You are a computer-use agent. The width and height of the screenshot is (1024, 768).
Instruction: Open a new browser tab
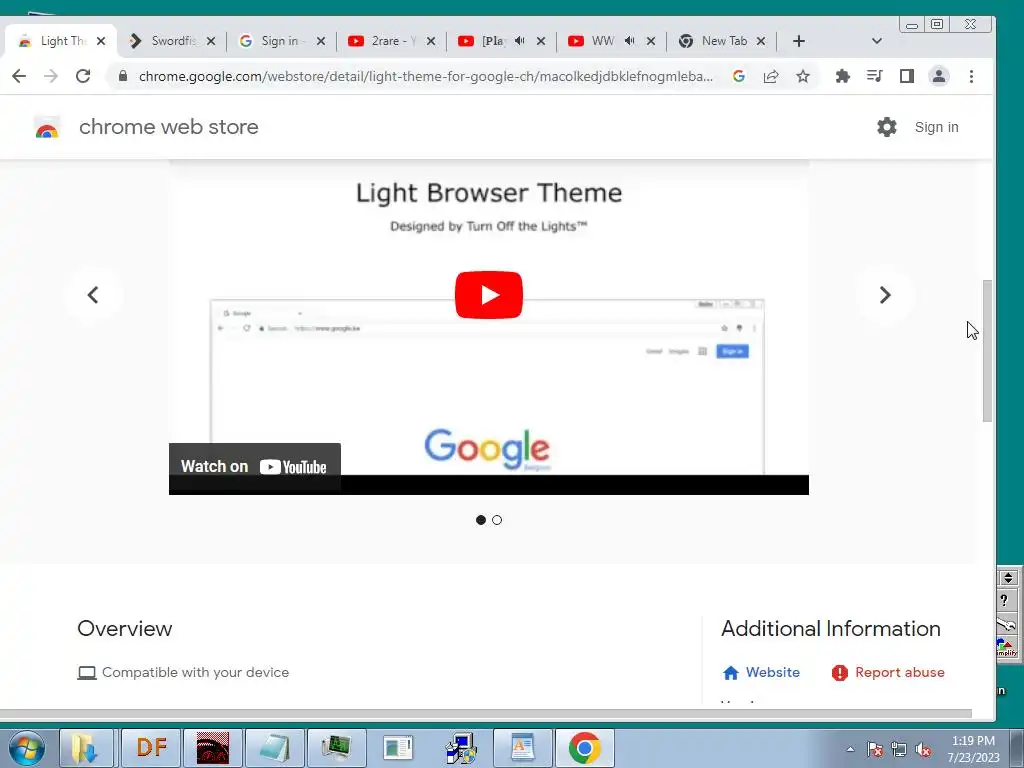(799, 41)
